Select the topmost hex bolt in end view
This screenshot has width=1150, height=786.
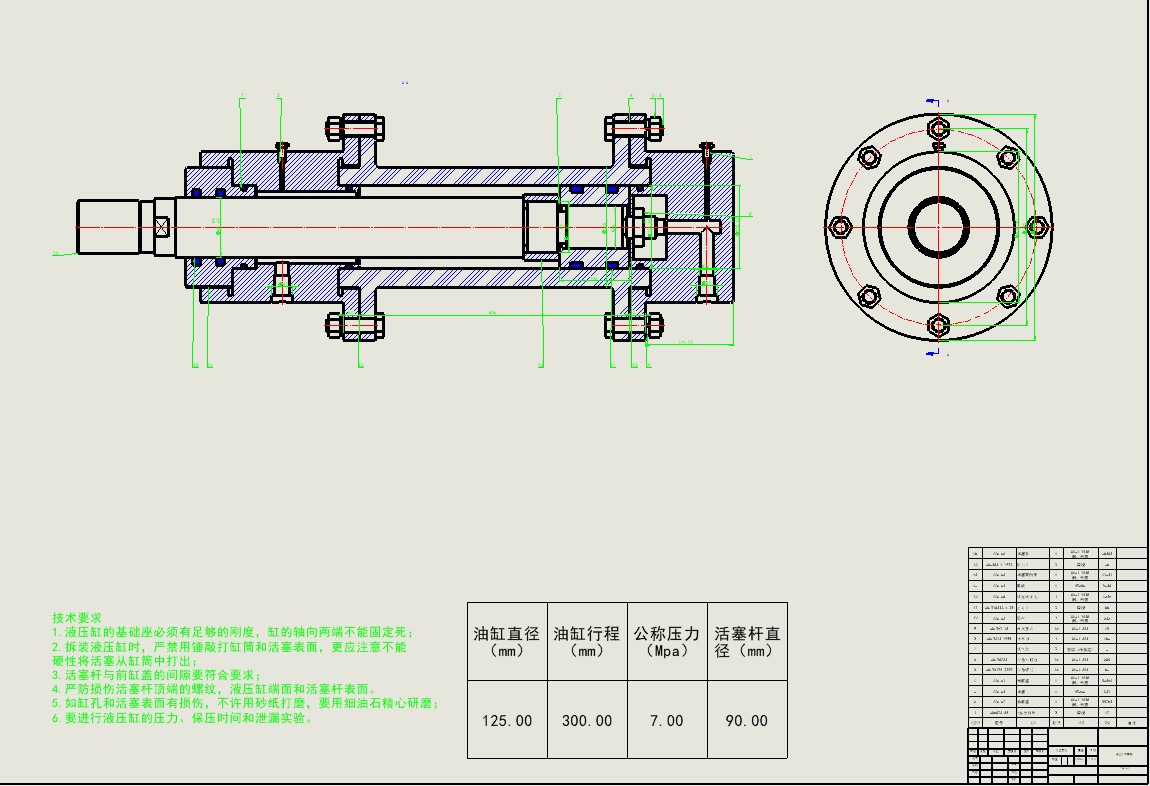[938, 129]
